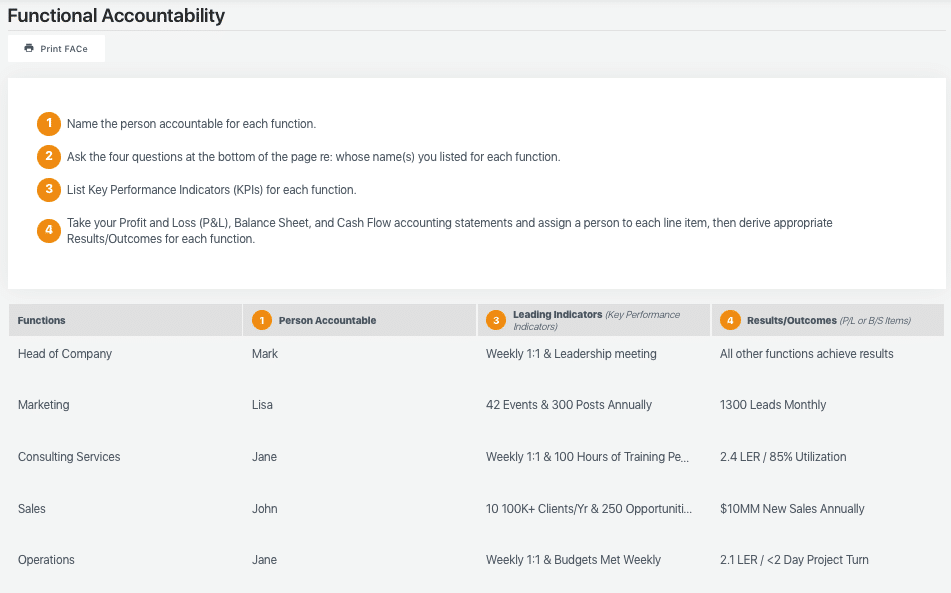Image resolution: width=951 pixels, height=593 pixels.
Task: Click badge 3 in Leading Indicators header
Action: (496, 320)
